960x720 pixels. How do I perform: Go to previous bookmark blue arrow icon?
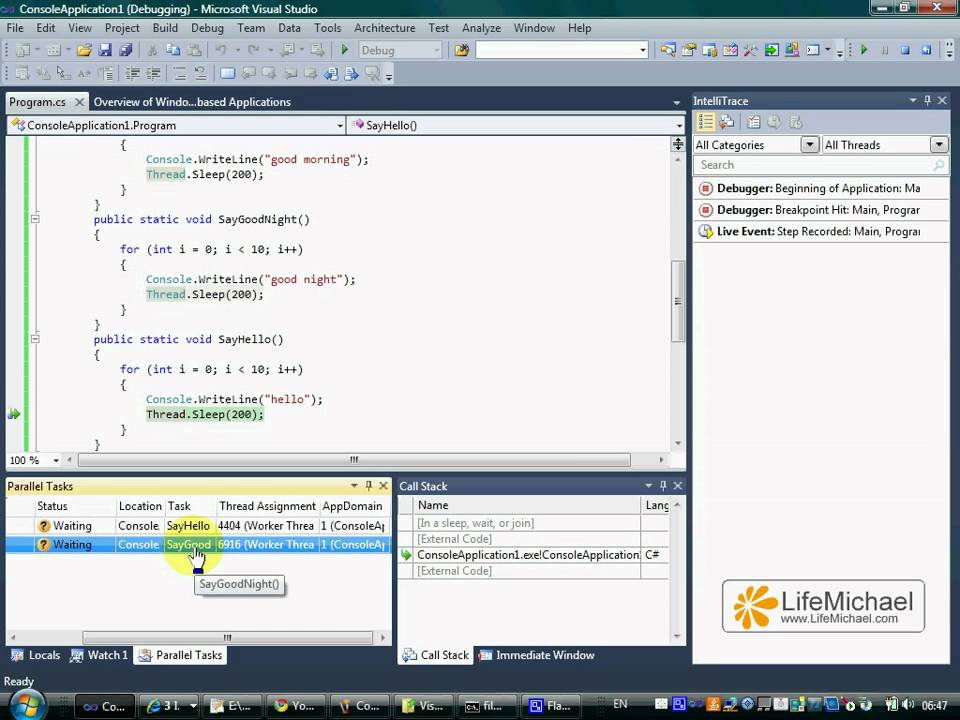coord(331,73)
